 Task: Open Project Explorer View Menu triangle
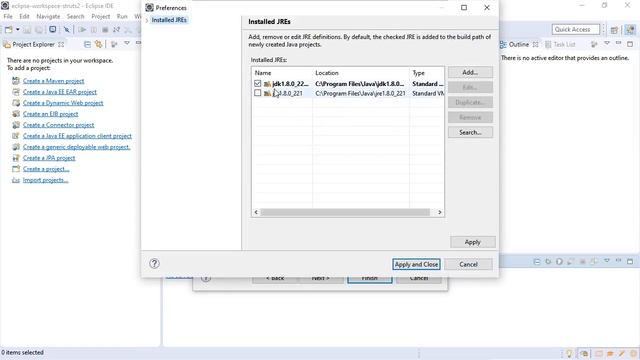pyautogui.click(x=127, y=44)
